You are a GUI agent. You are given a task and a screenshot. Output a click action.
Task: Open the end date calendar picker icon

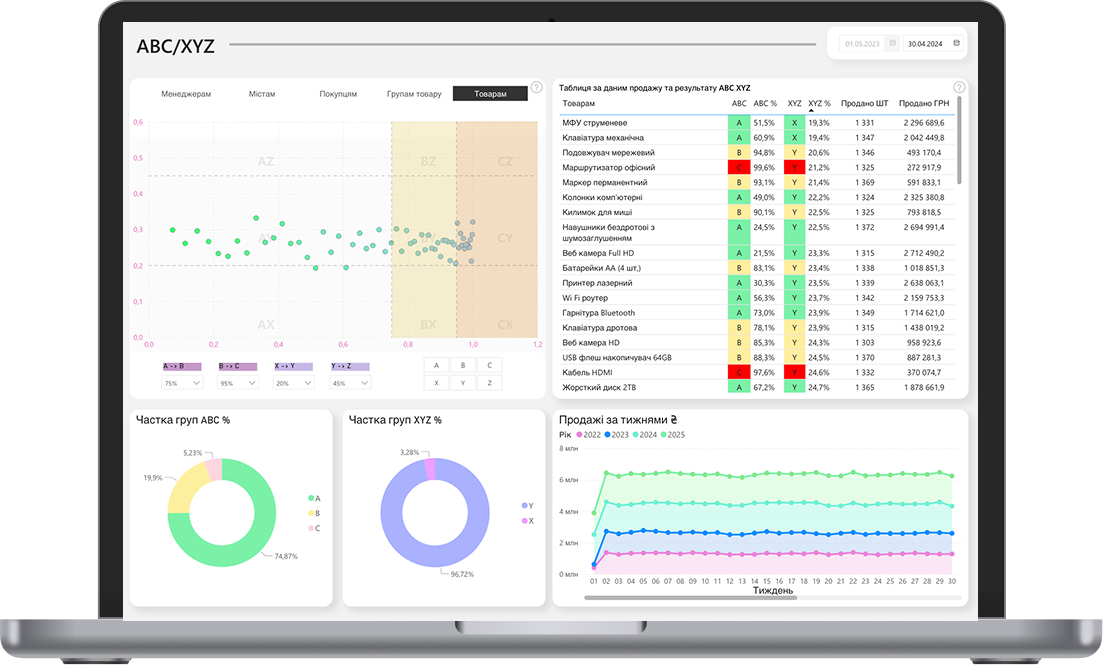pos(957,43)
